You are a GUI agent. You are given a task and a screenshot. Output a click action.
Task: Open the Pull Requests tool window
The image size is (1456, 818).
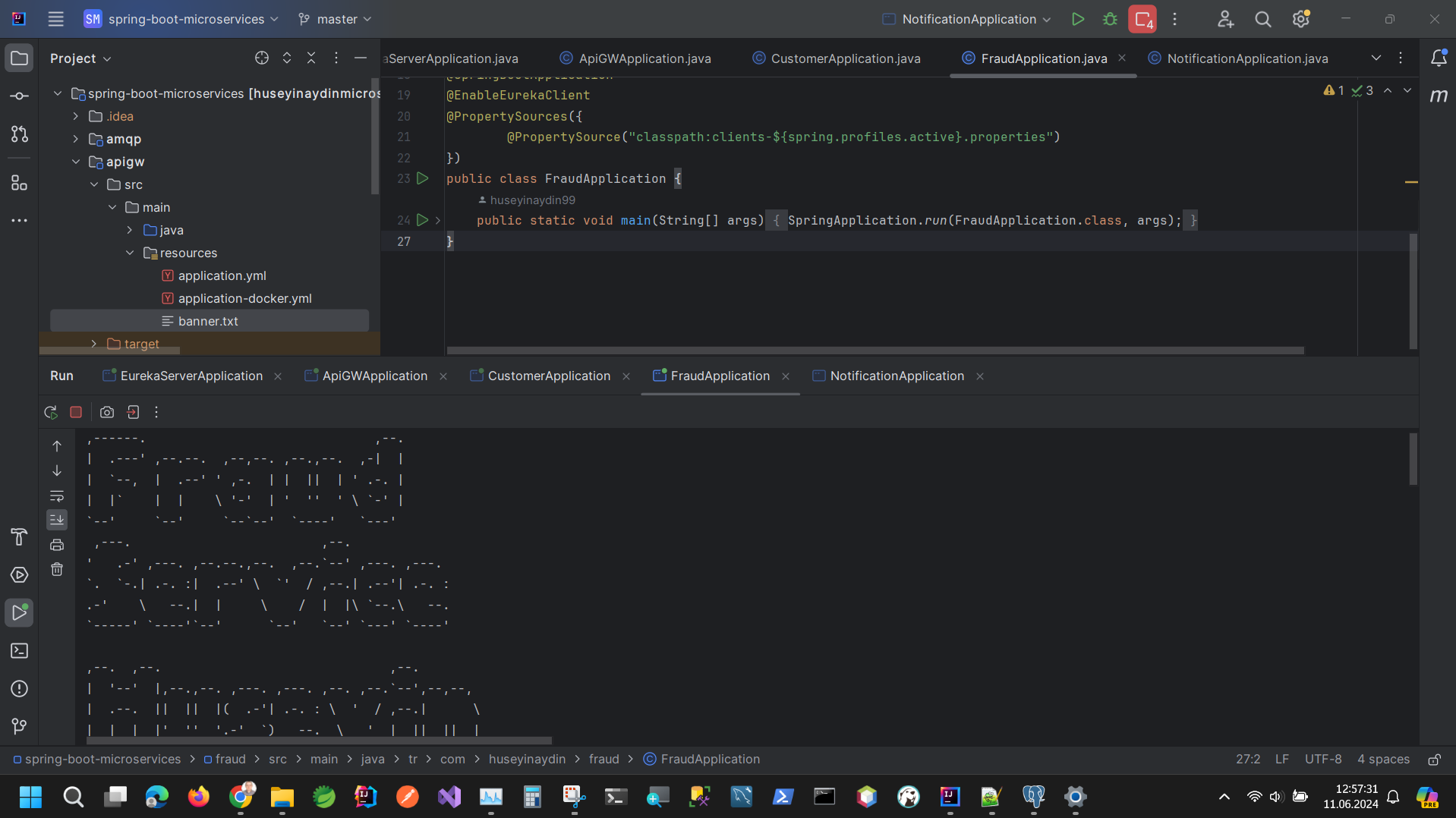[20, 134]
